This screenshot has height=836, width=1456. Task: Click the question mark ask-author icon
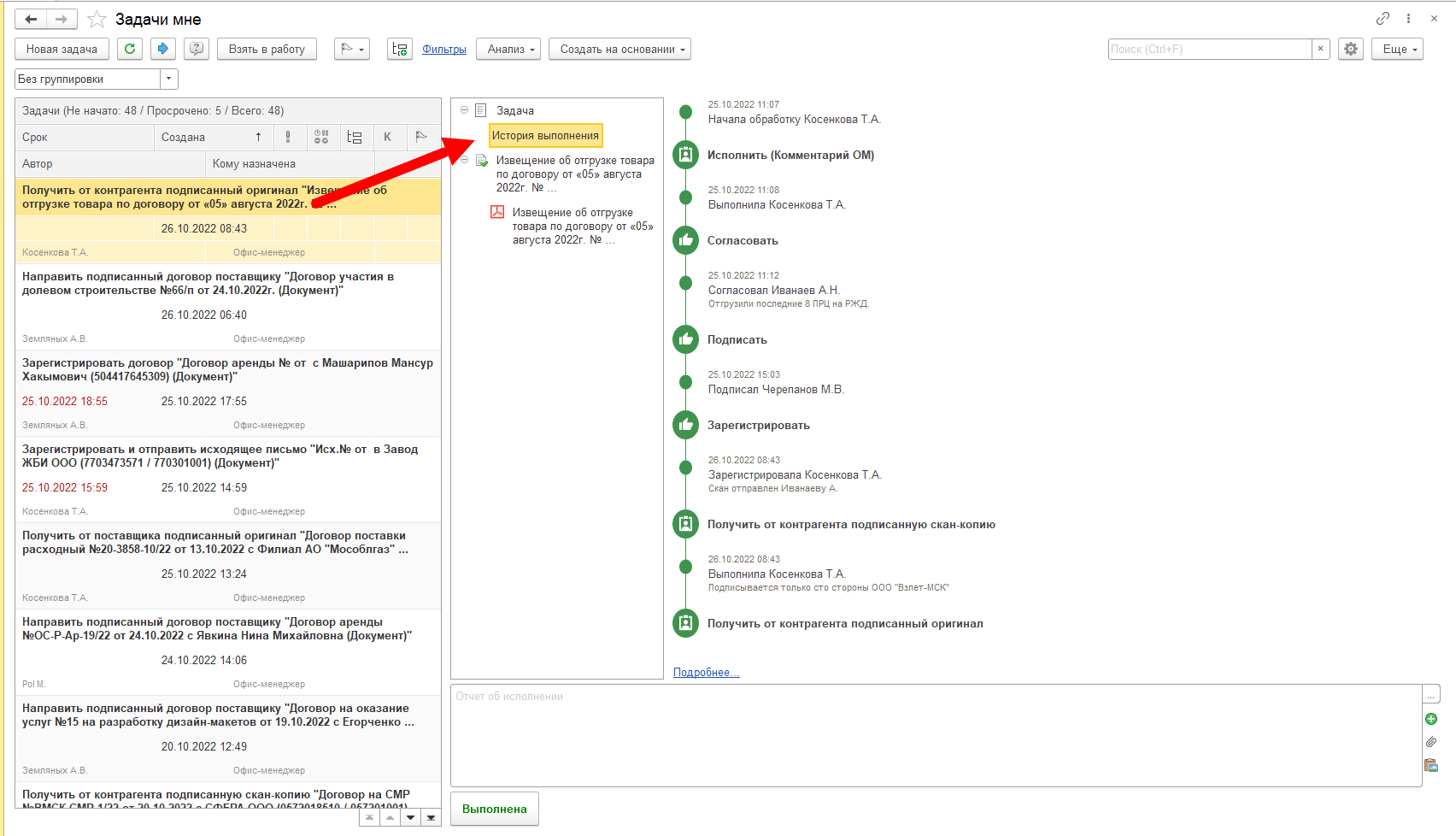(197, 49)
